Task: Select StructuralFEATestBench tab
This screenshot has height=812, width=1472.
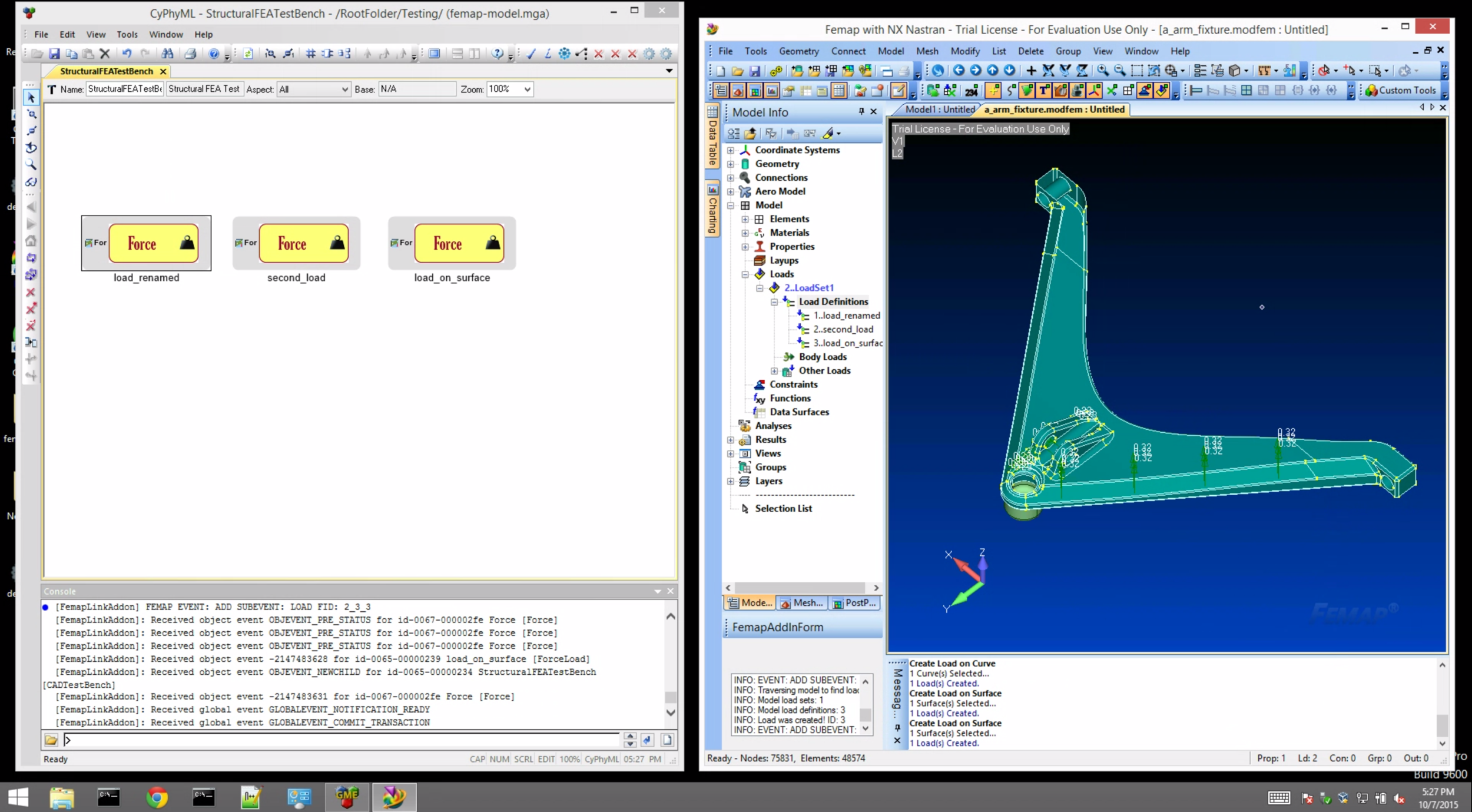Action: 107,71
